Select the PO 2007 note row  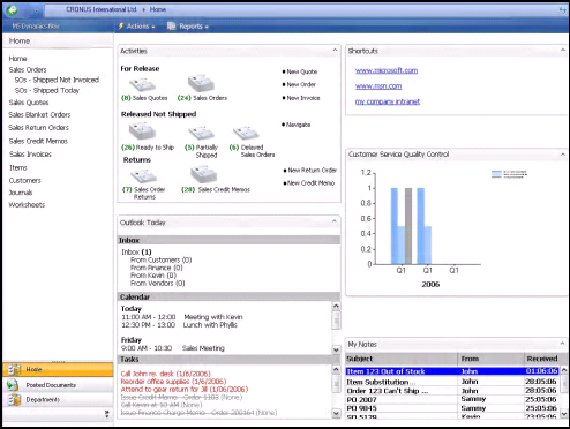[452, 400]
